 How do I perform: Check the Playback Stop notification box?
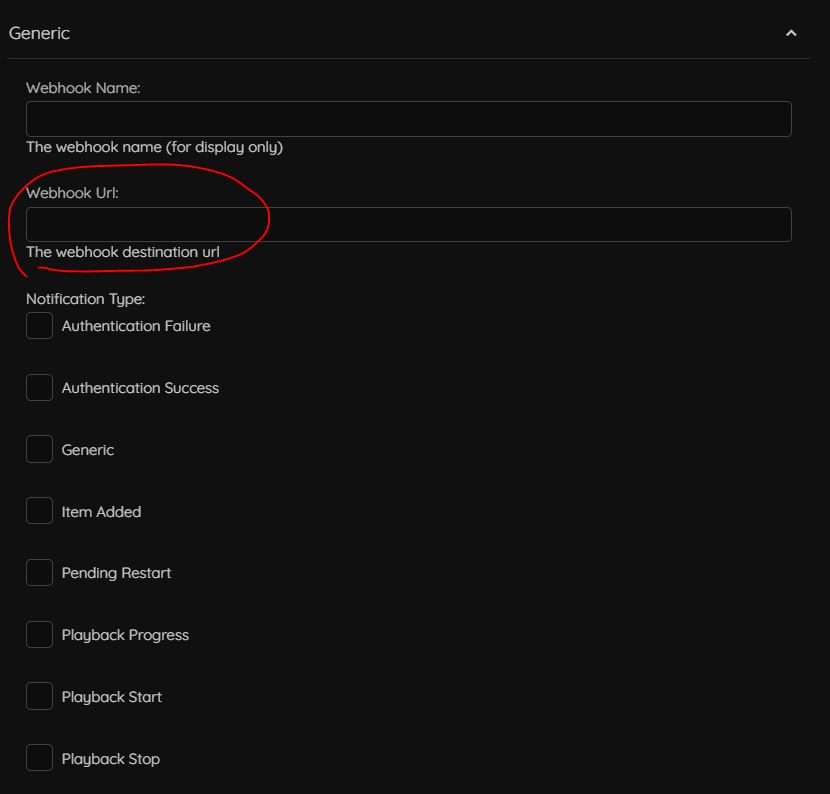(39, 757)
